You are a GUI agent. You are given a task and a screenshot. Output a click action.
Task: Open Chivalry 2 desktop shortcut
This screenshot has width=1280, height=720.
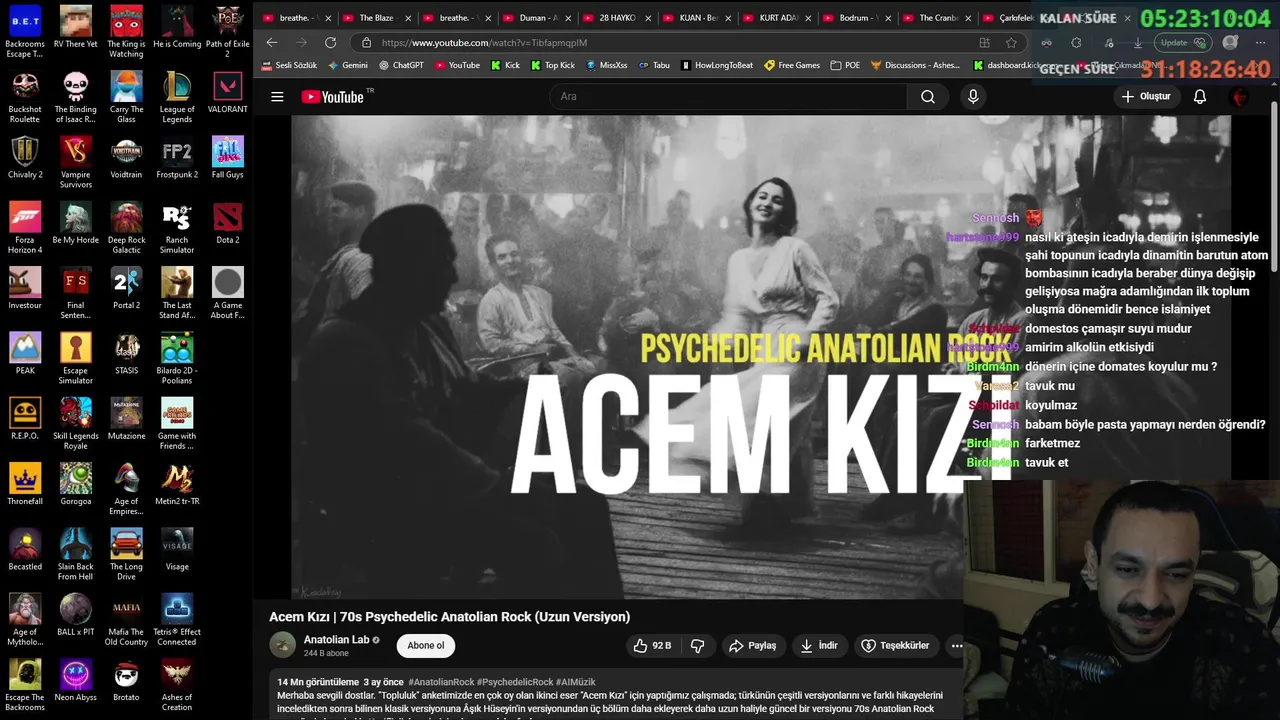point(25,158)
